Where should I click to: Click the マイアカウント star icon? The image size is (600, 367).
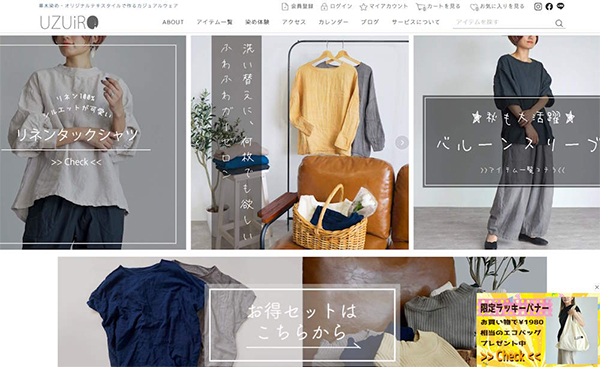(364, 7)
